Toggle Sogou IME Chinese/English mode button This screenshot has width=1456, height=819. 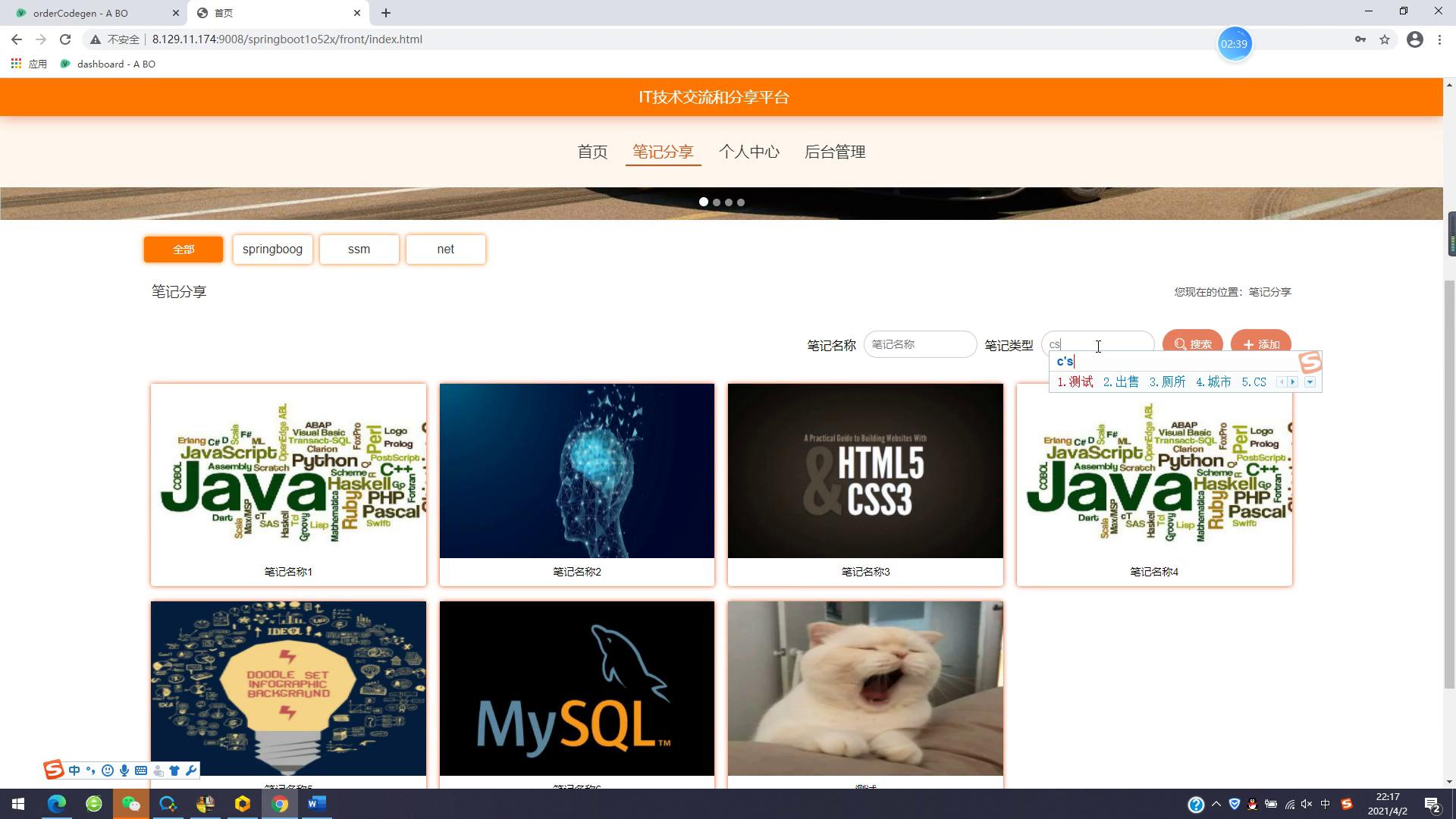pyautogui.click(x=74, y=770)
